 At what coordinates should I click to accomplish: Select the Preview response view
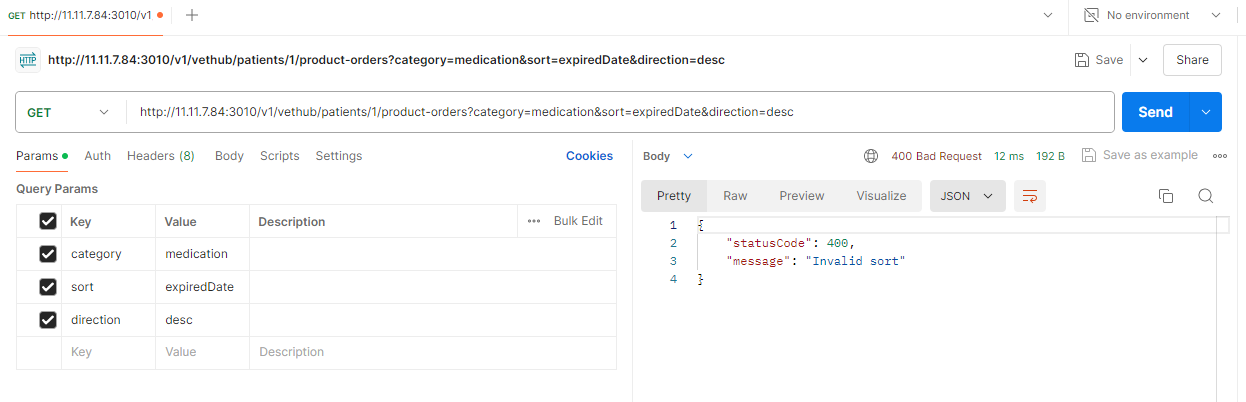tap(802, 196)
